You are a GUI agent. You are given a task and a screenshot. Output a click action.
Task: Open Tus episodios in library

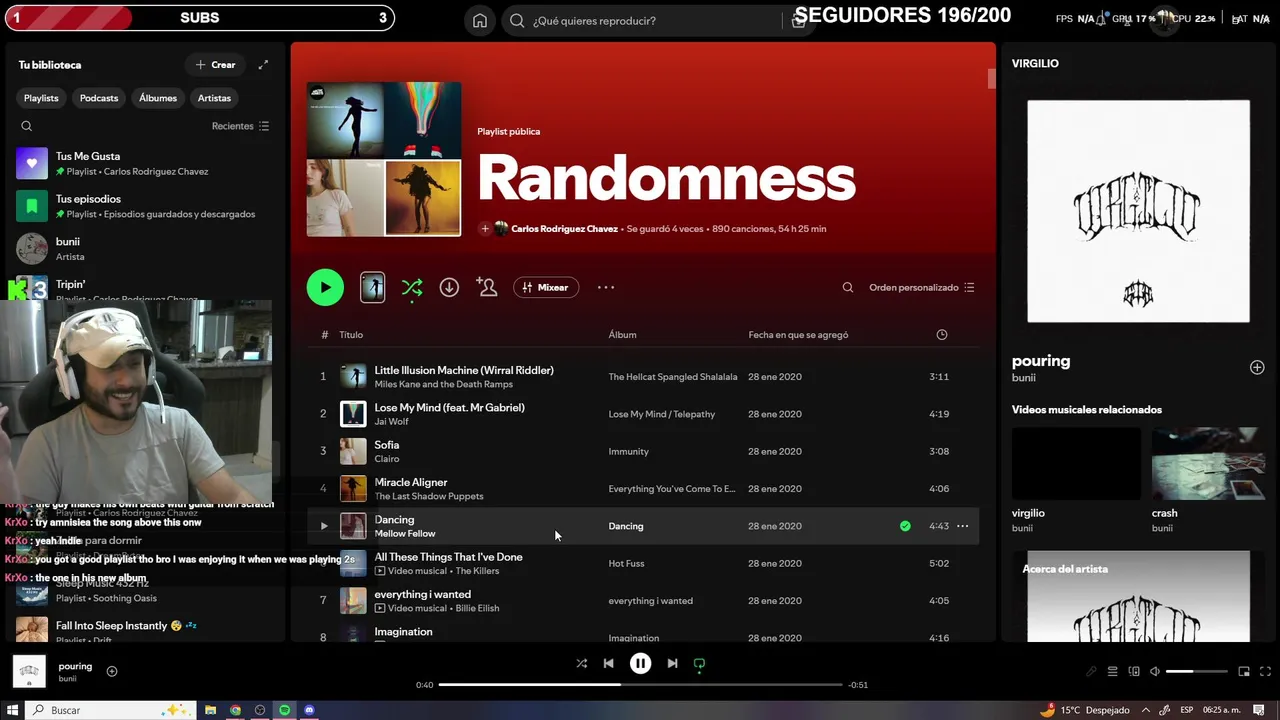pyautogui.click(x=145, y=206)
